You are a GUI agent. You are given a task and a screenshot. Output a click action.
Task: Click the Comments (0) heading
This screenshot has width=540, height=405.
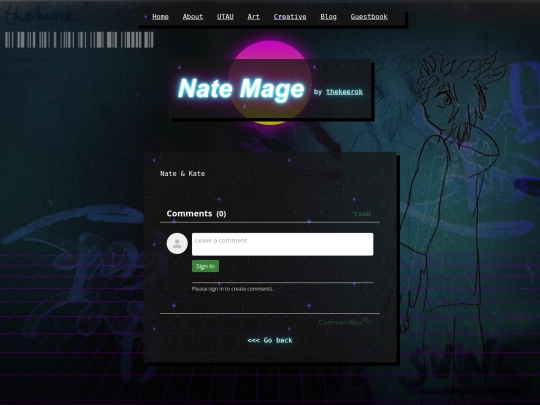point(196,214)
